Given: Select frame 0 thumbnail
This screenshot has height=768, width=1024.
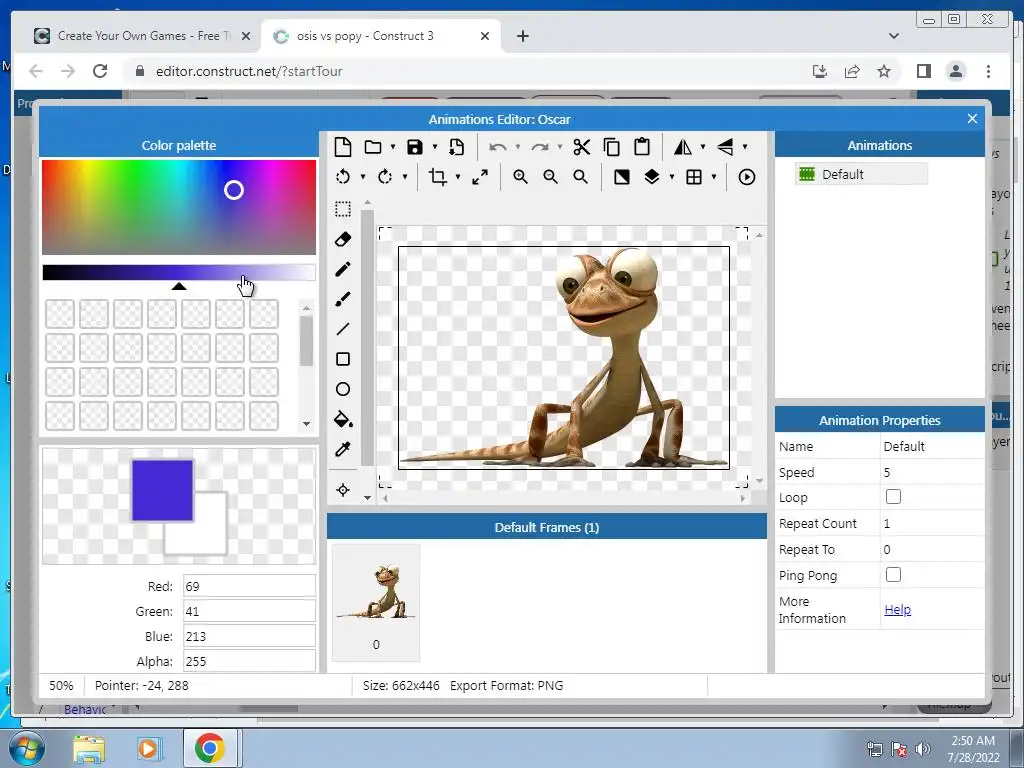Looking at the screenshot, I should point(376,603).
